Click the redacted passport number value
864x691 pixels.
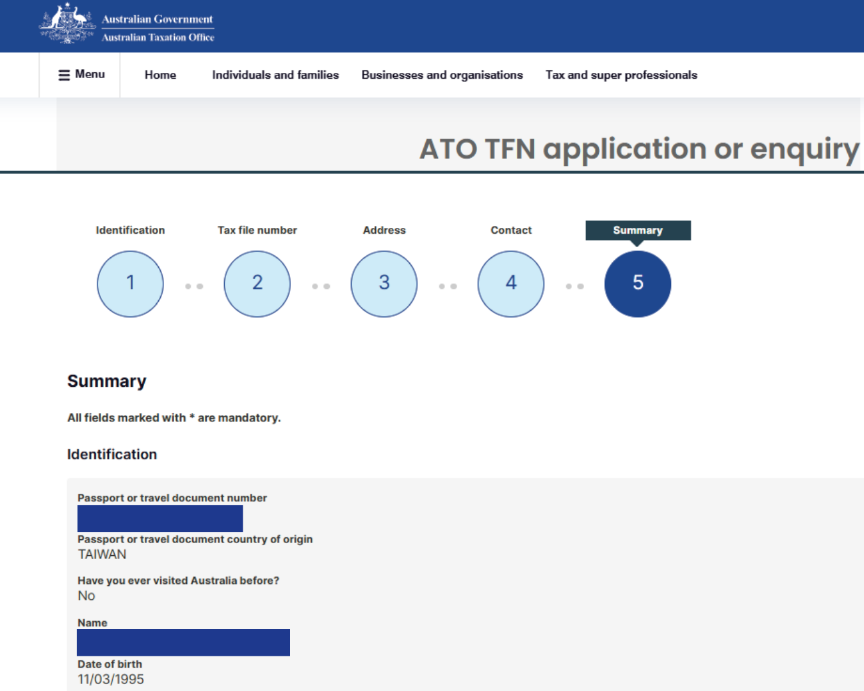point(160,518)
